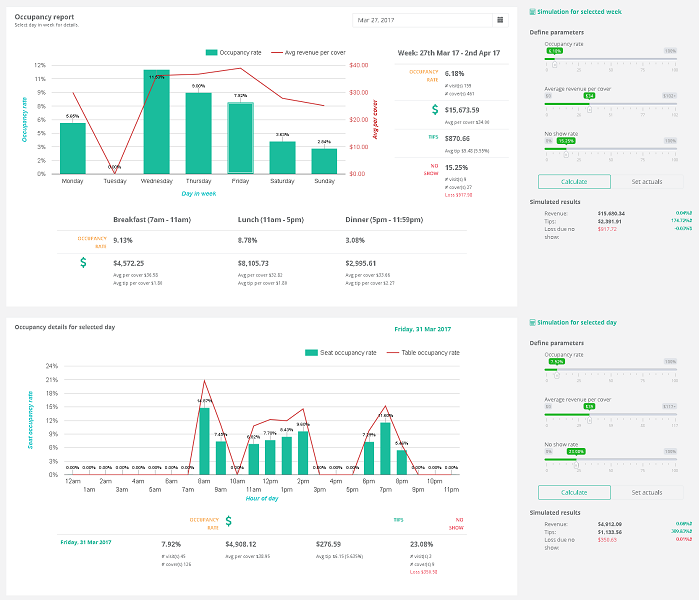Click Set actuals in weekly simulation
This screenshot has height=600, width=699.
pos(646,182)
